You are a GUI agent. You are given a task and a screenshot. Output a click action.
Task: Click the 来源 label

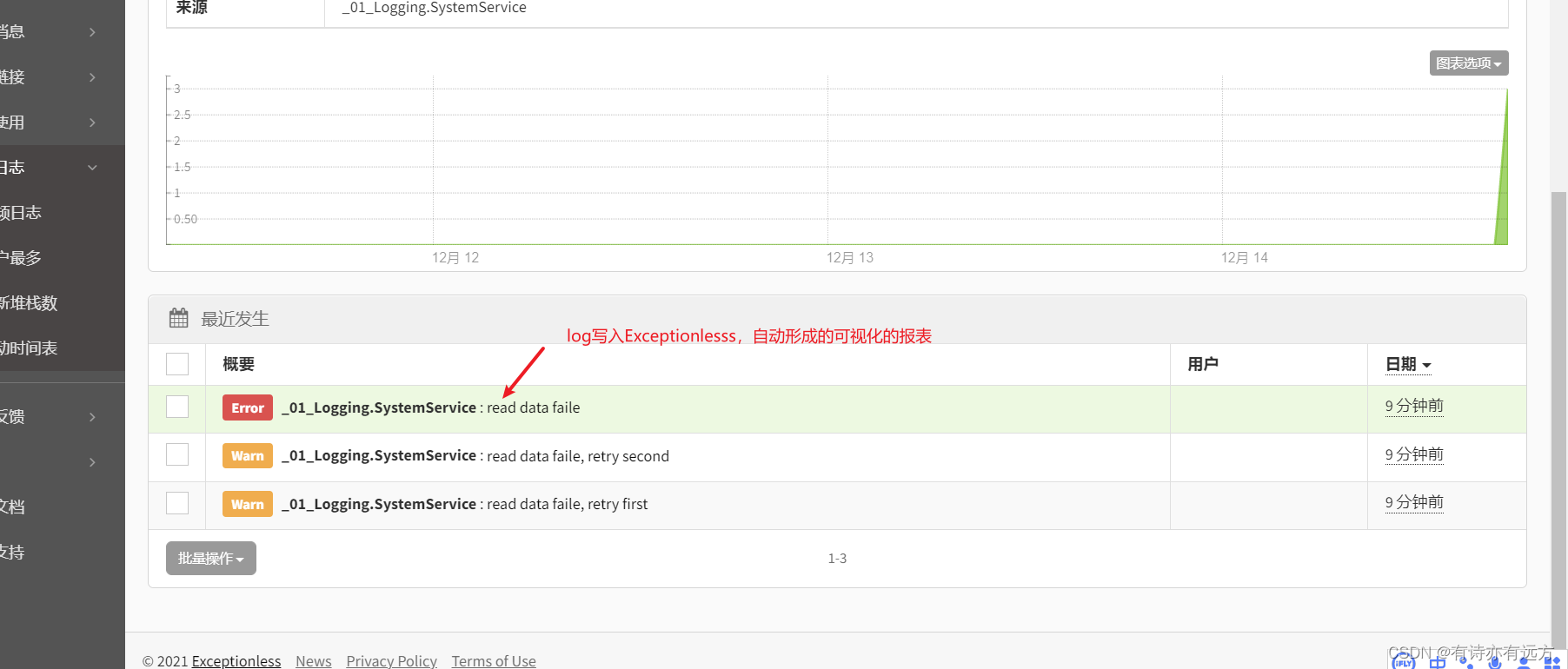tap(192, 8)
